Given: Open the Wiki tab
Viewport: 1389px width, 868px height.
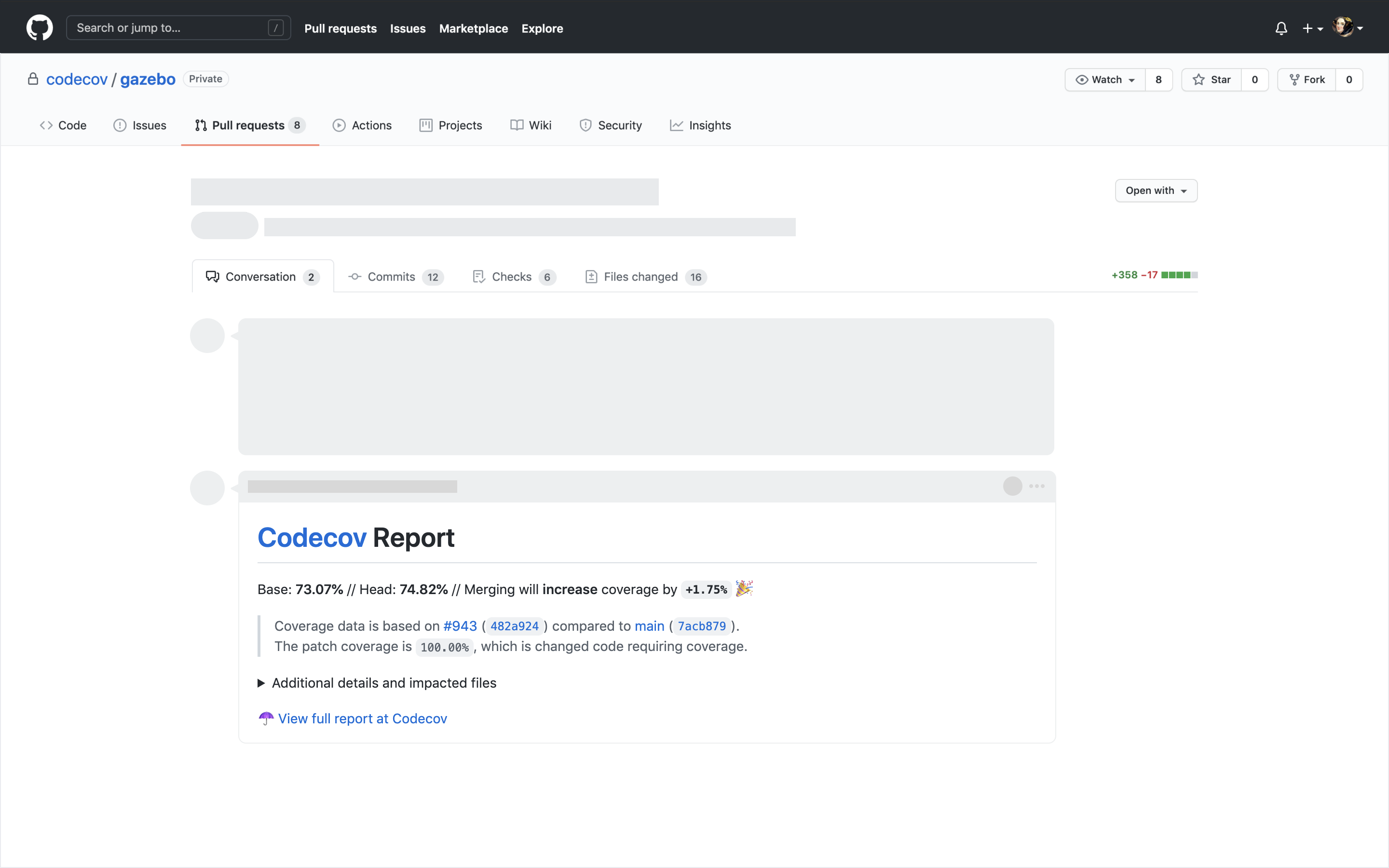Looking at the screenshot, I should coord(531,125).
